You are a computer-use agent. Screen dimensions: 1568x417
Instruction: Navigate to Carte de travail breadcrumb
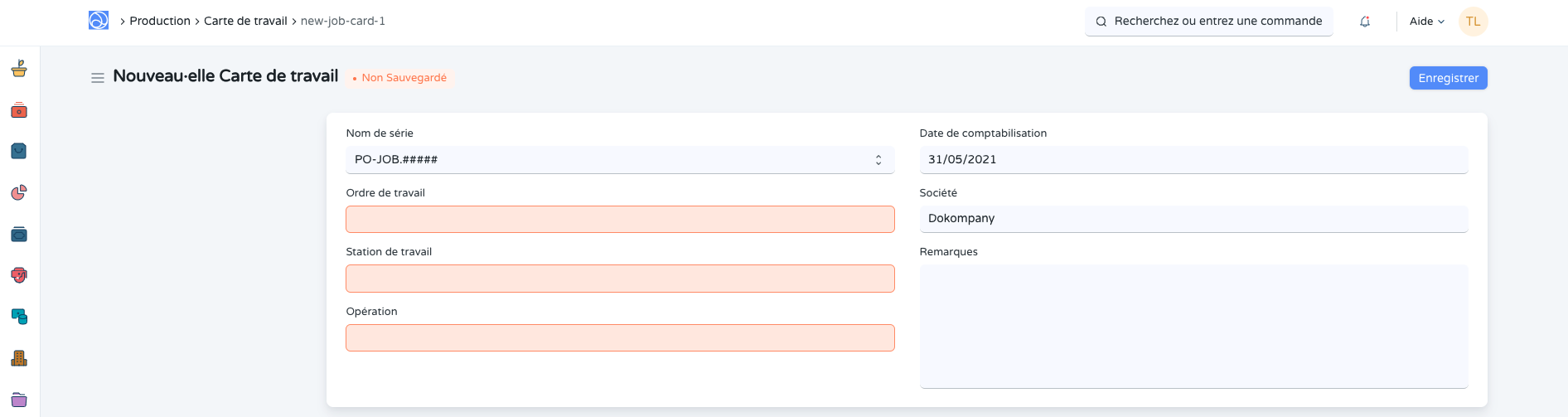(245, 21)
